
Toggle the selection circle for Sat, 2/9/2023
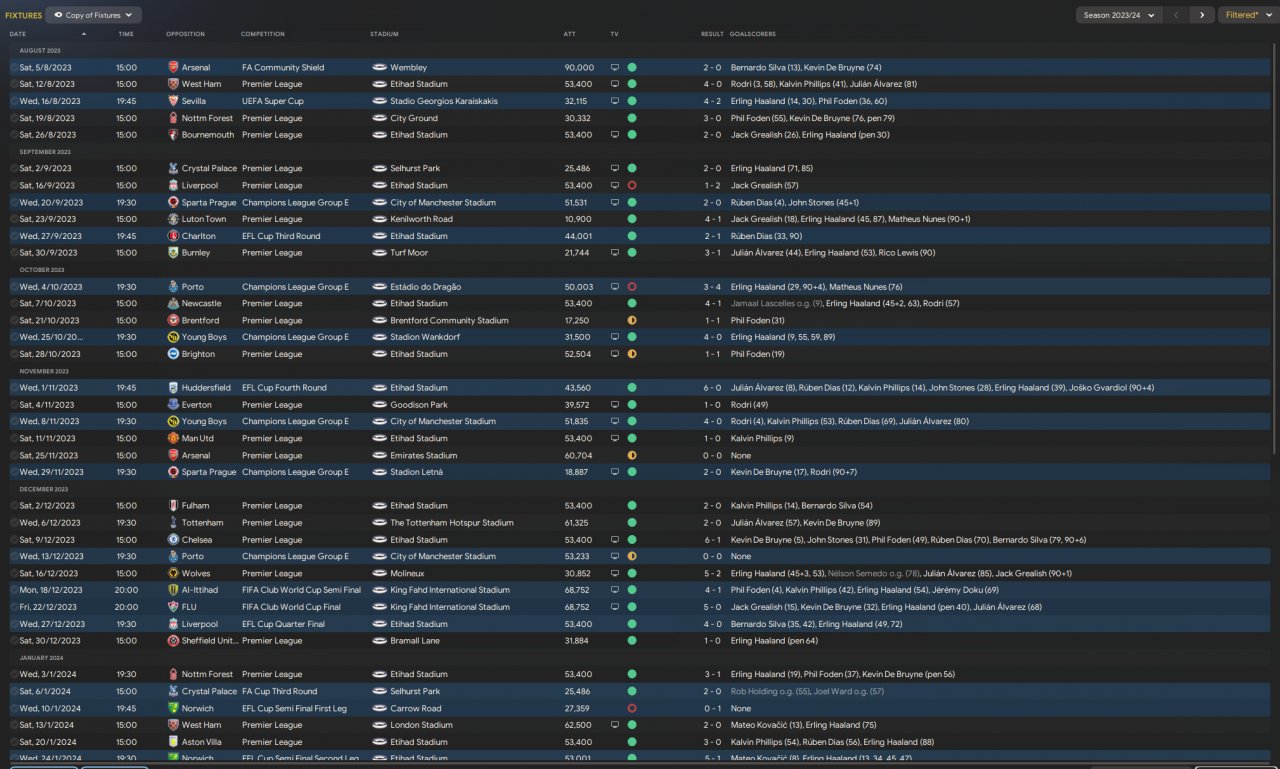click(14, 168)
